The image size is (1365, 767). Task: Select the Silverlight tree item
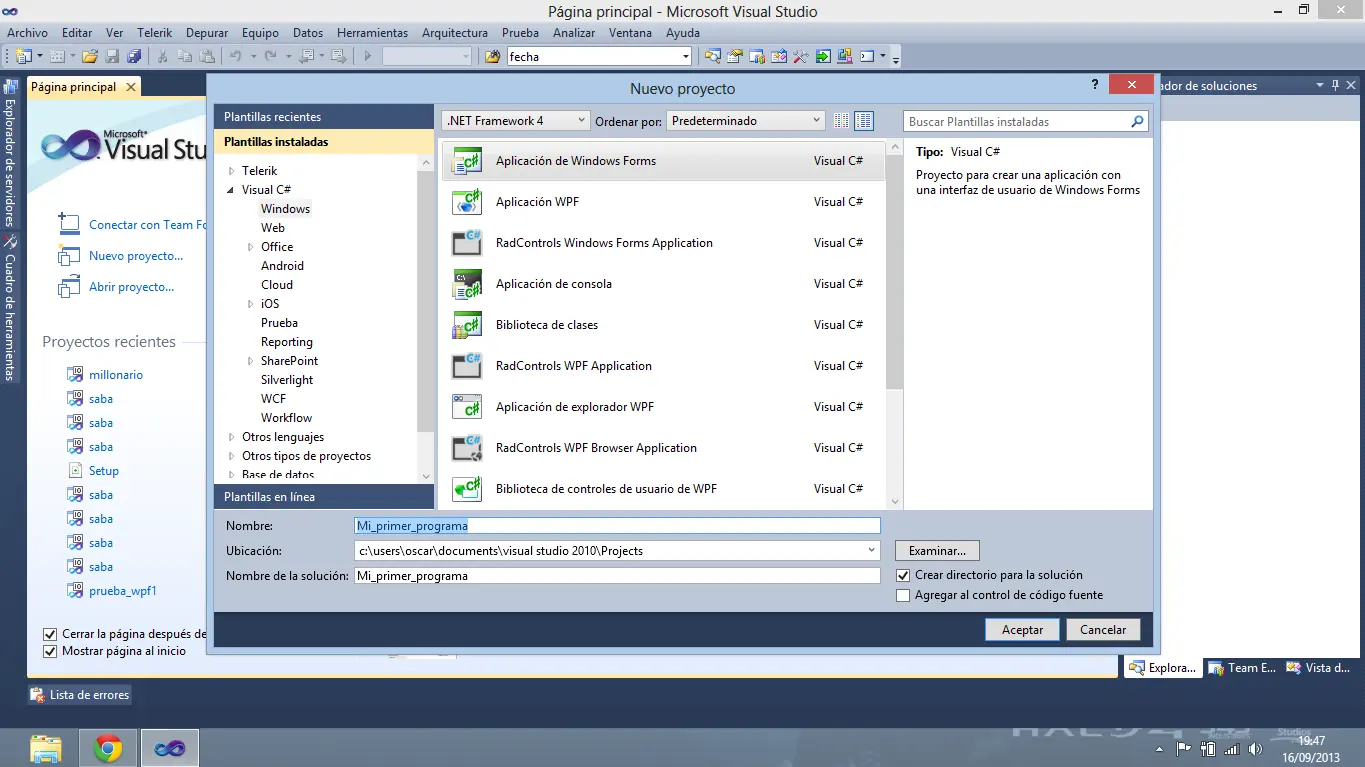pyautogui.click(x=287, y=380)
